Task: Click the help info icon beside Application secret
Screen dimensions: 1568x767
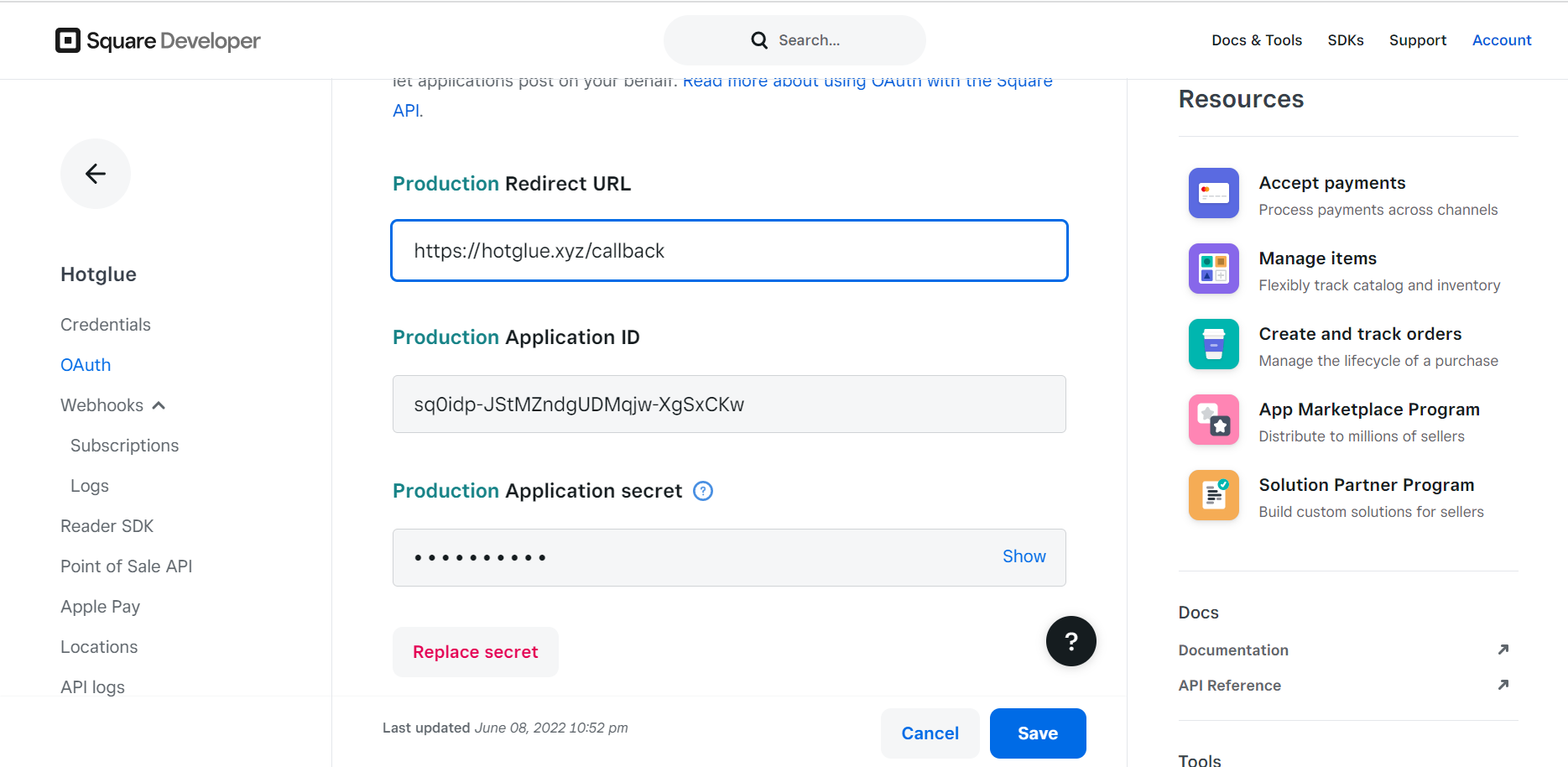Action: tap(703, 491)
